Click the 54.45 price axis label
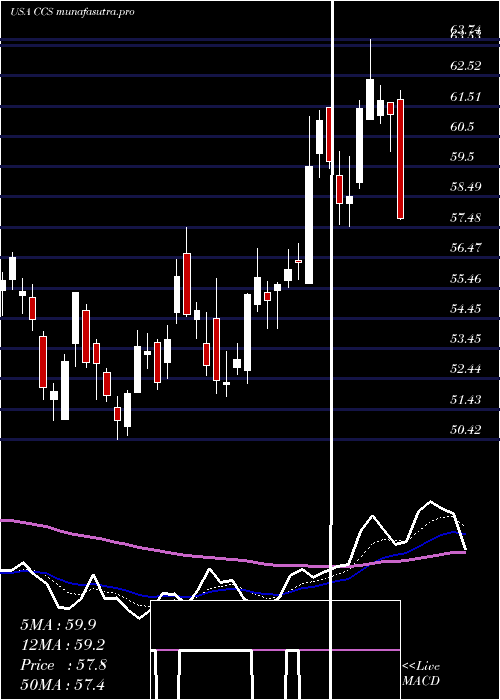The height and width of the screenshot is (700, 500). point(466,309)
